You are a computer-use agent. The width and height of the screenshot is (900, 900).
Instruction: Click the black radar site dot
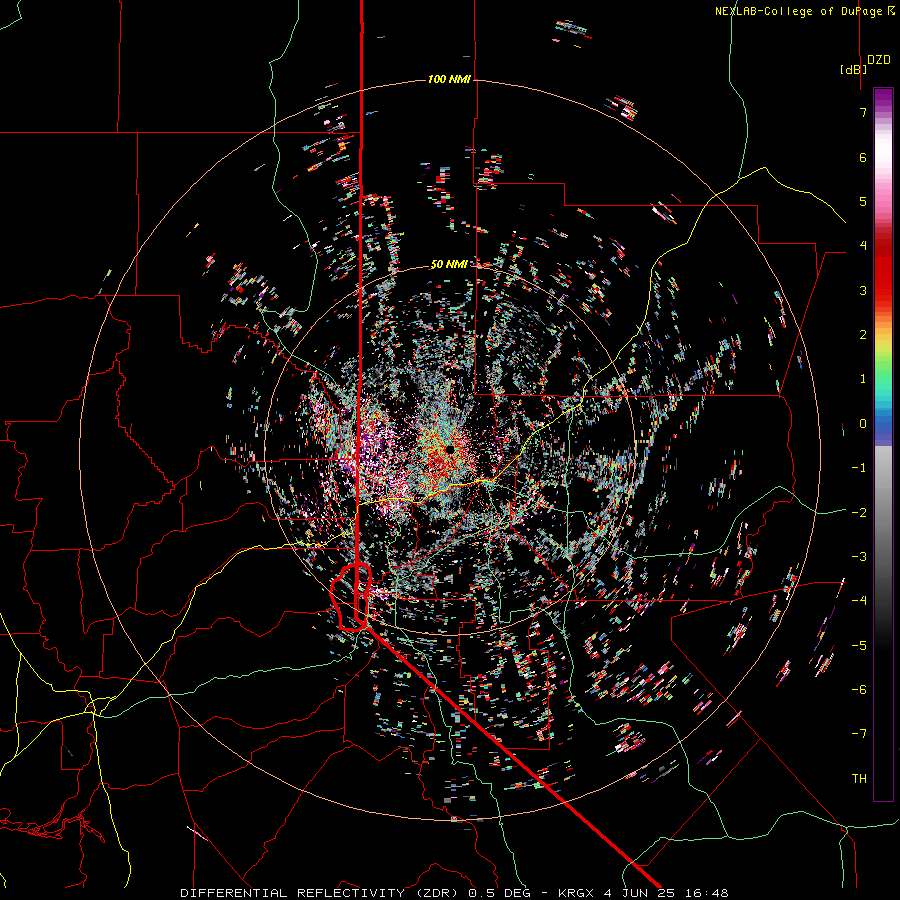tap(450, 449)
